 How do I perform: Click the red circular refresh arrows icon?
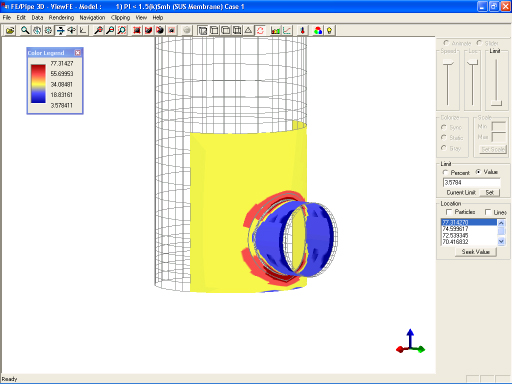pos(260,31)
